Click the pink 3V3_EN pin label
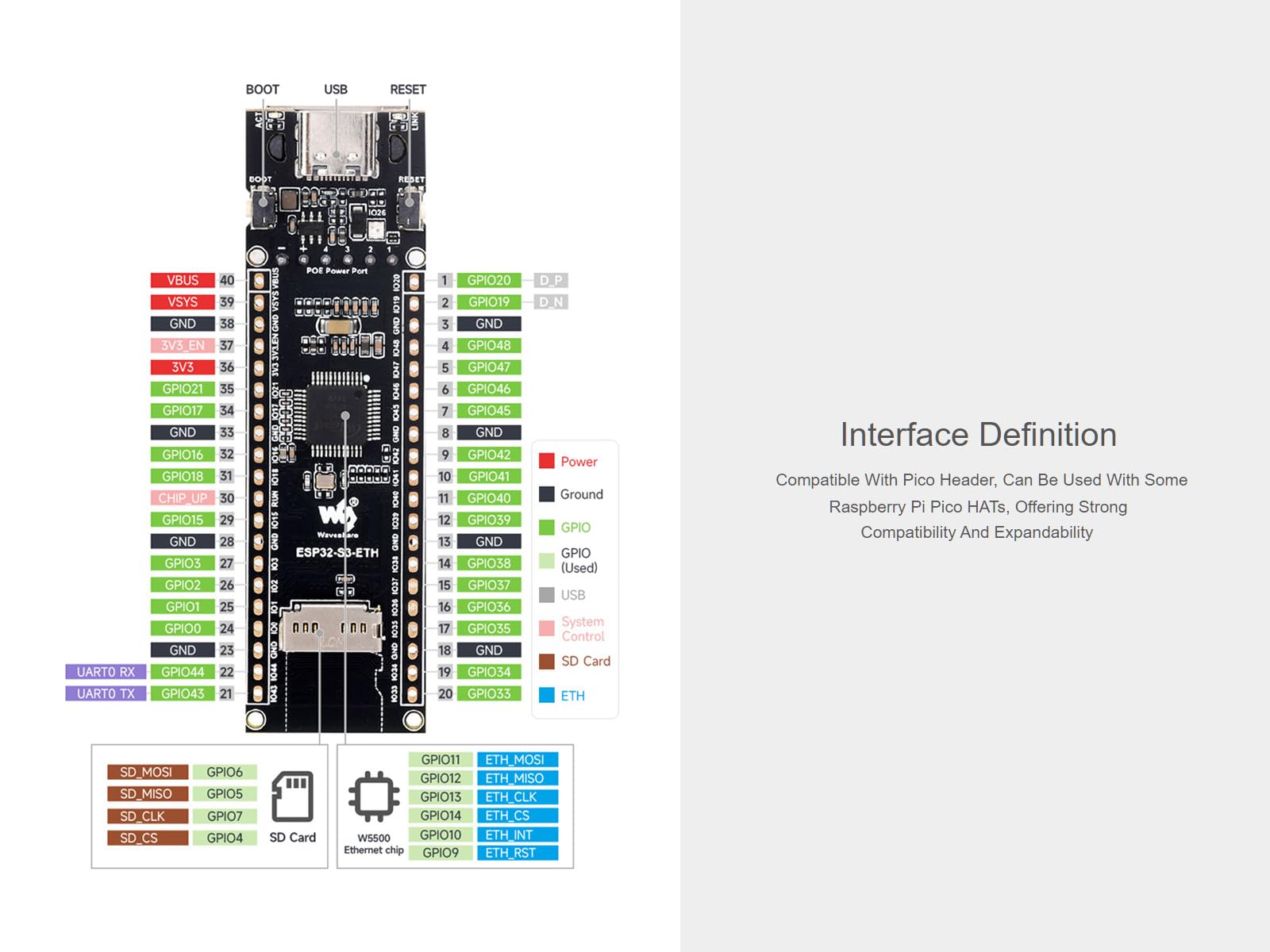1270x952 pixels. [x=183, y=346]
